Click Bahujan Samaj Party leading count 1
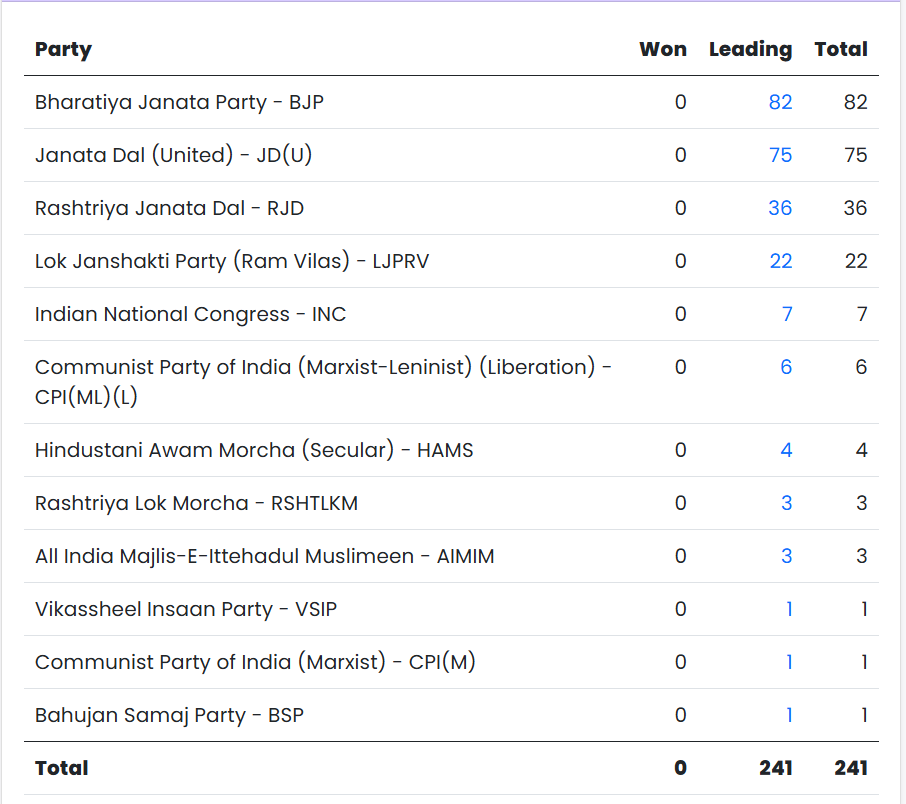Viewport: 906px width, 804px height. click(x=788, y=715)
